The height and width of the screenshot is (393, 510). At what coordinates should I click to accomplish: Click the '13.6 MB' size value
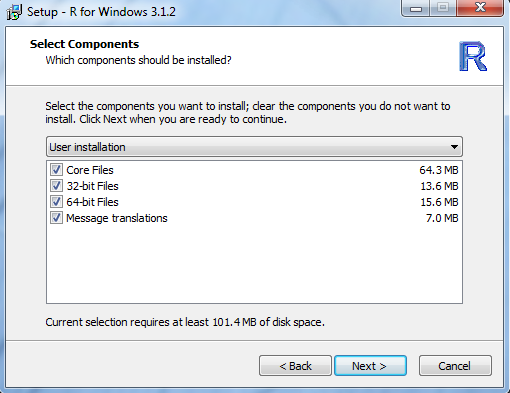pos(439,186)
